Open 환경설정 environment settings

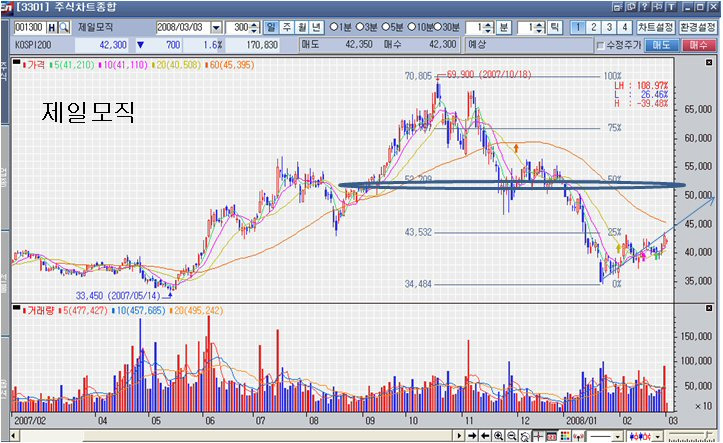tap(698, 28)
